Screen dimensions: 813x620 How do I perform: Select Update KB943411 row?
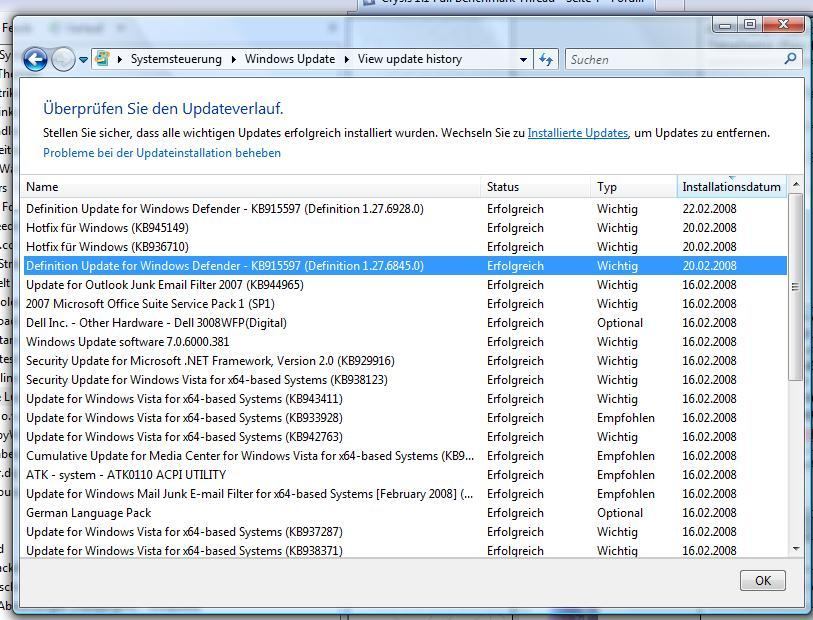click(x=405, y=399)
